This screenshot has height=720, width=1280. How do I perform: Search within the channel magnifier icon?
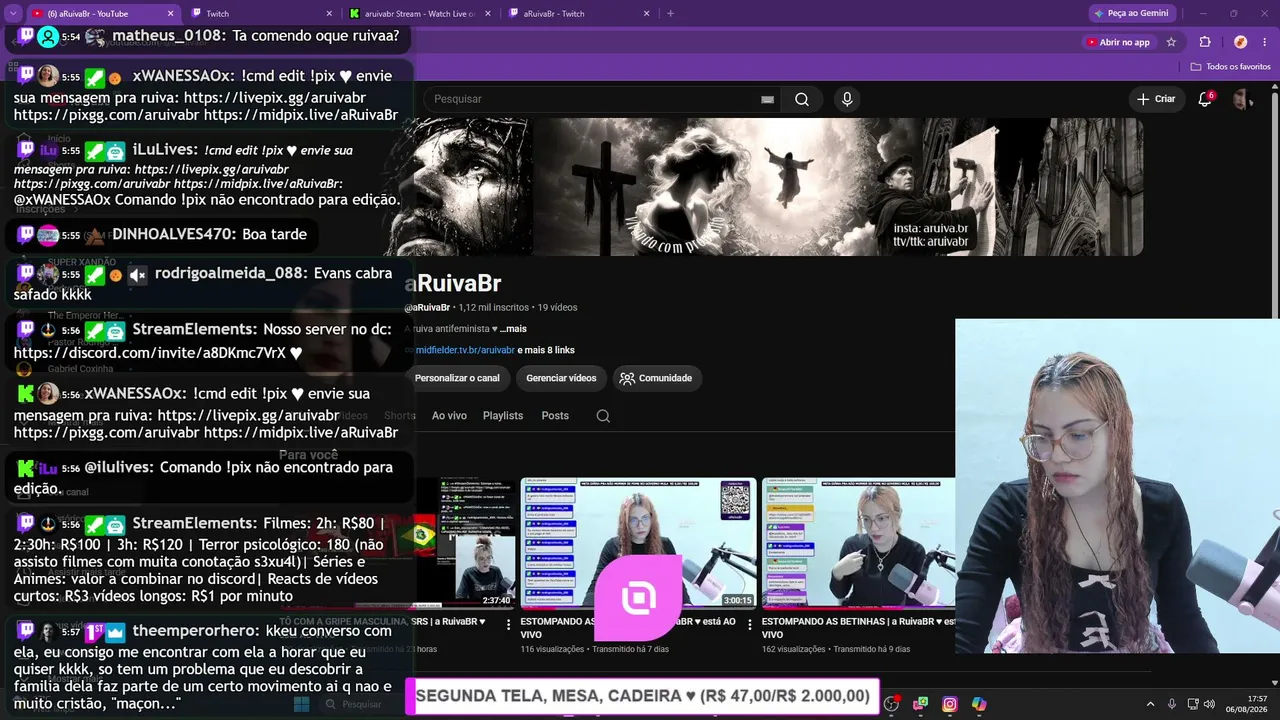click(603, 416)
